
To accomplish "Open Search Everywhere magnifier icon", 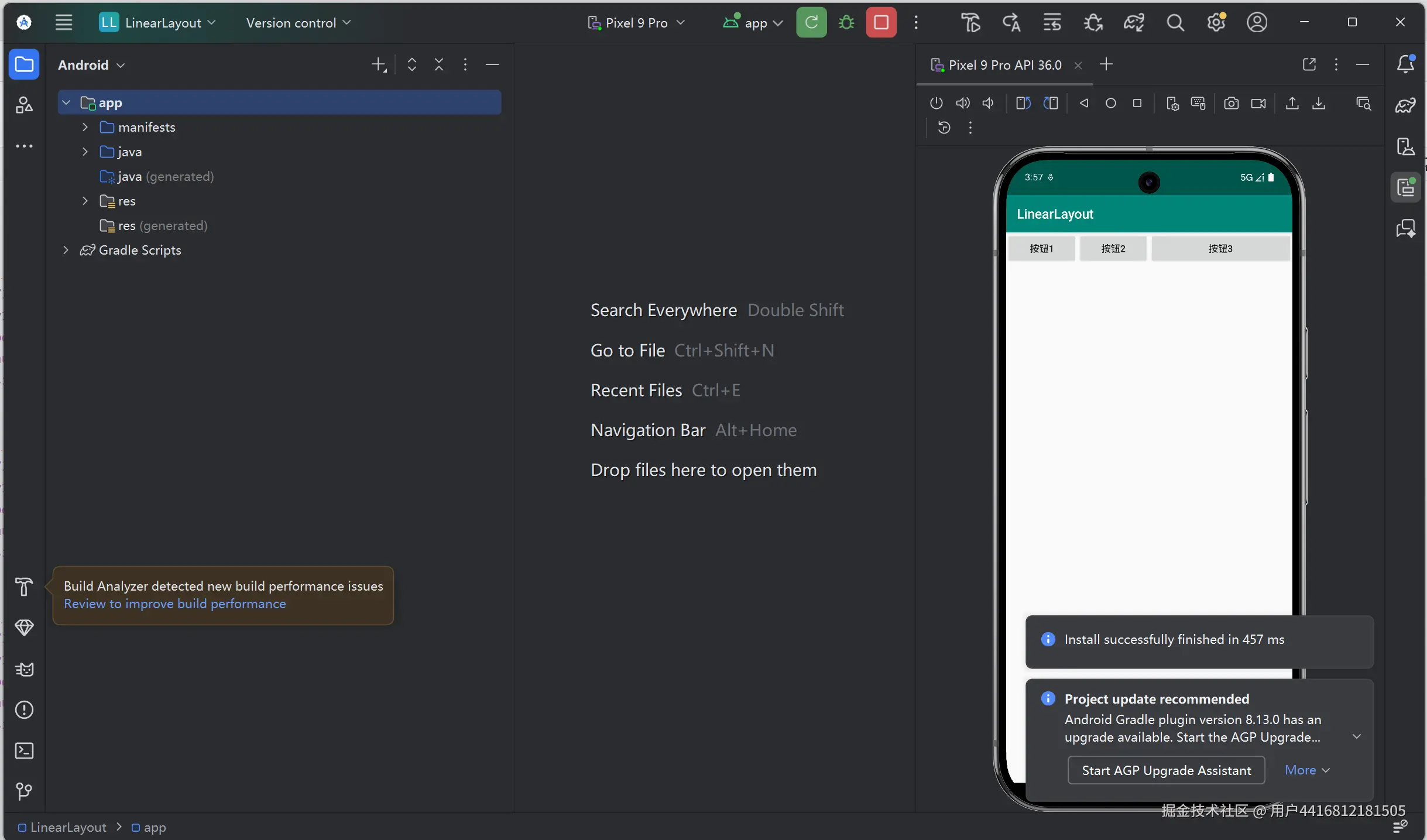I will 1175,23.
